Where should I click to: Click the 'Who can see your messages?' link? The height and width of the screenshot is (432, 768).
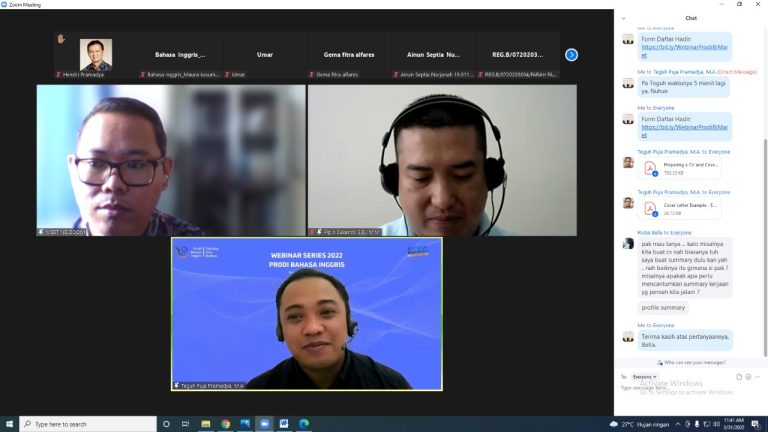click(x=691, y=362)
